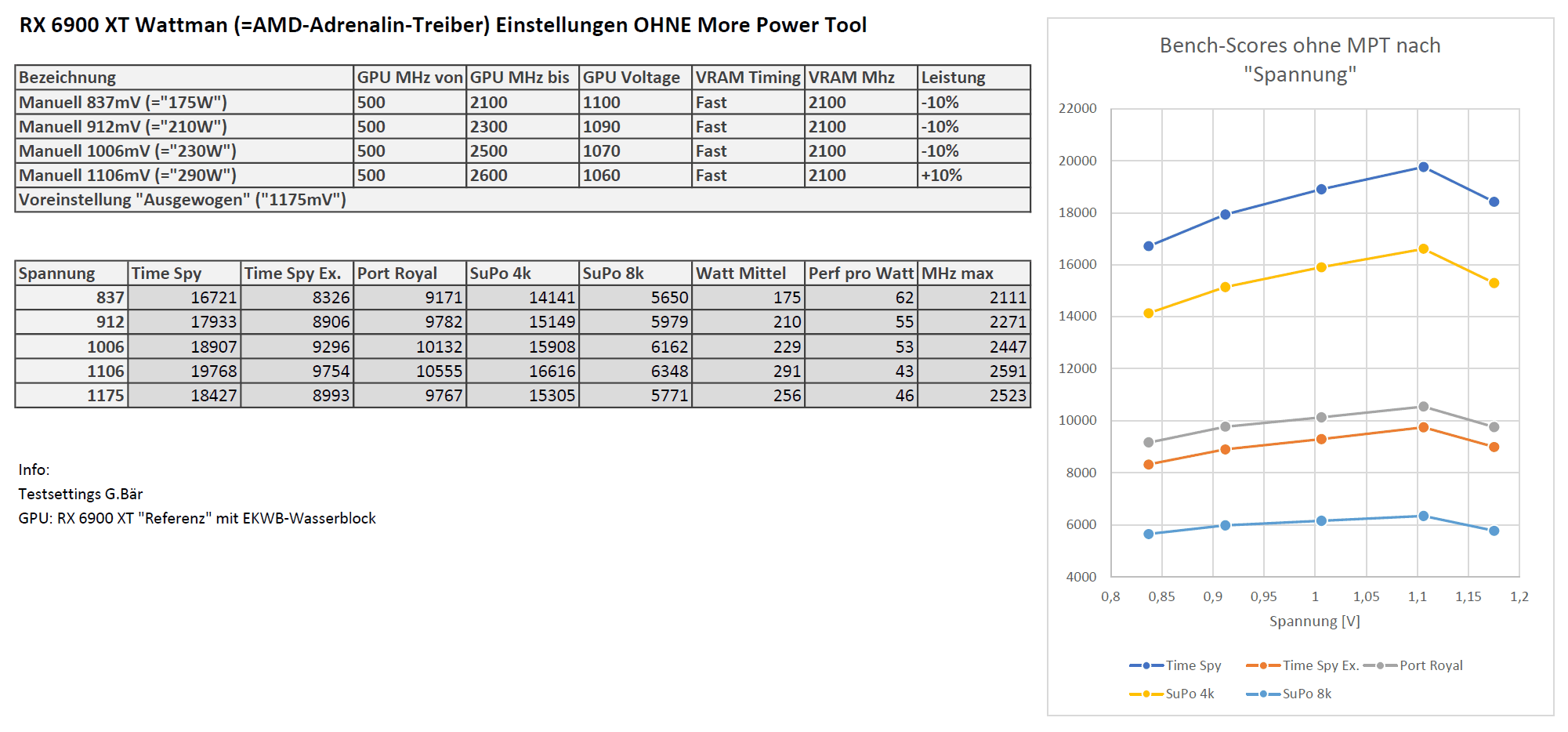Click the 'Time Spy Ex.' legend entry
Image resolution: width=1568 pixels, height=732 pixels.
[1302, 665]
